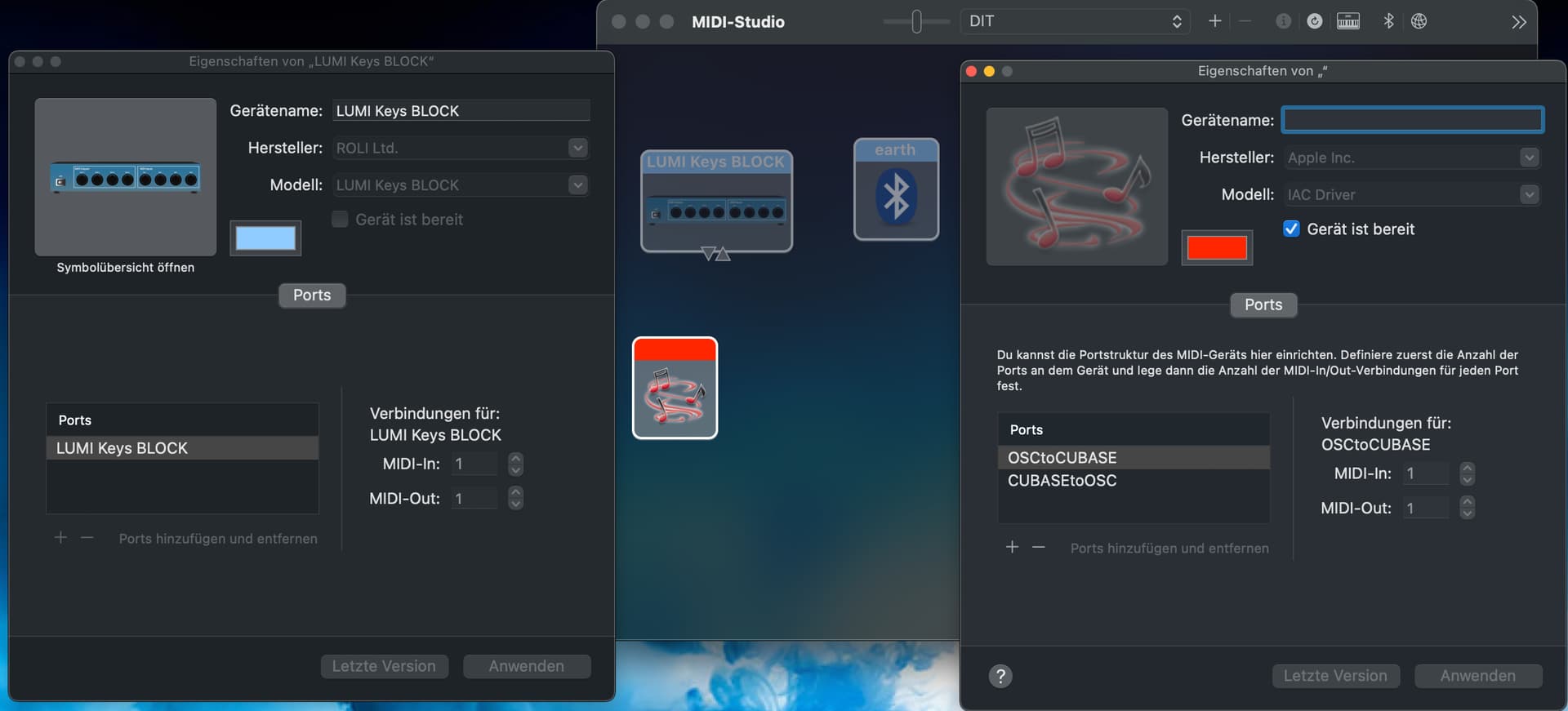Select the earth Bluetooth device in the studio
Image resolution: width=1568 pixels, height=711 pixels.
click(896, 189)
